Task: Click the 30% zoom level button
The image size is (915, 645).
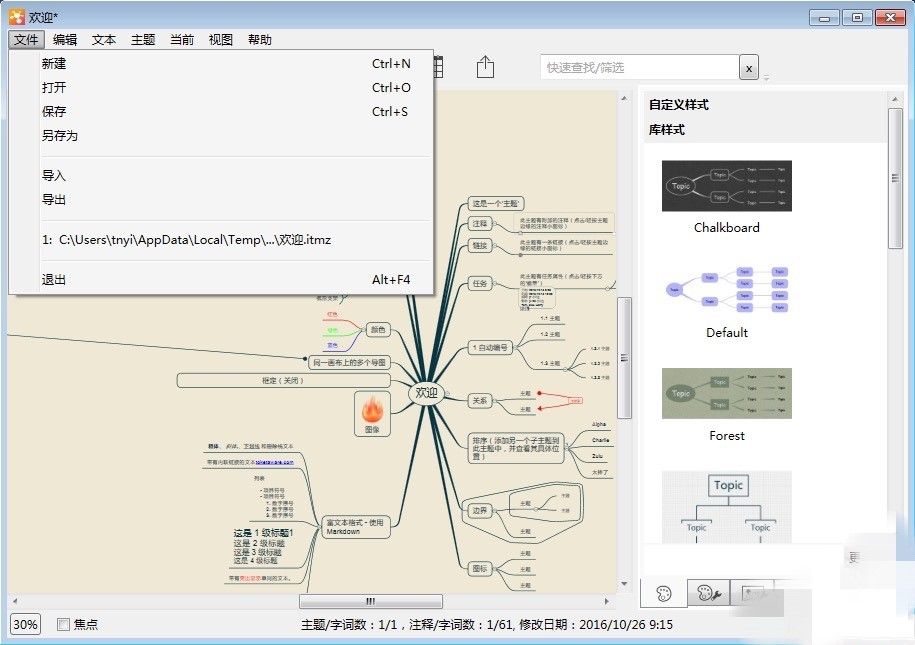Action: 25,624
